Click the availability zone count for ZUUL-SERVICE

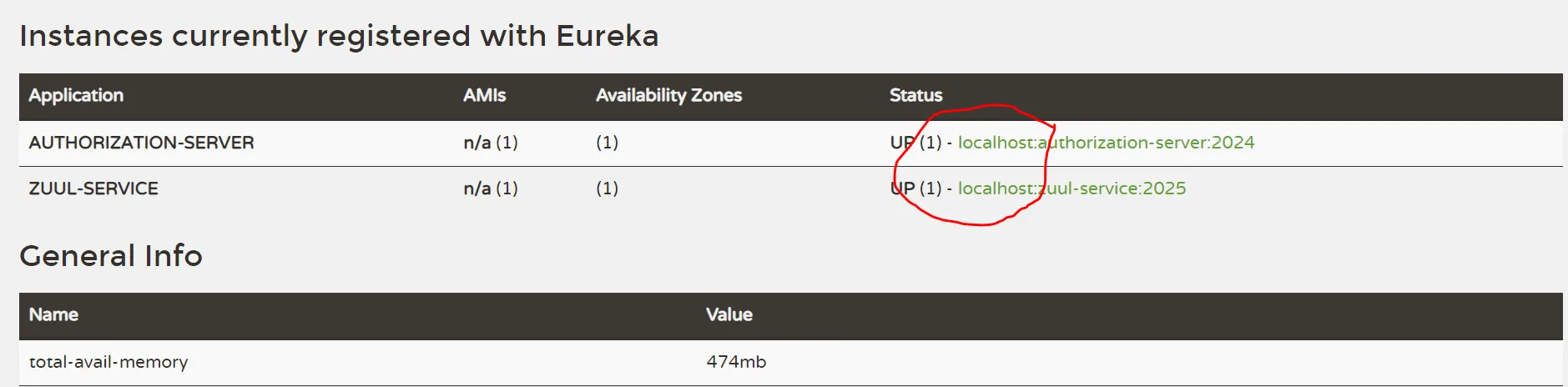608,188
